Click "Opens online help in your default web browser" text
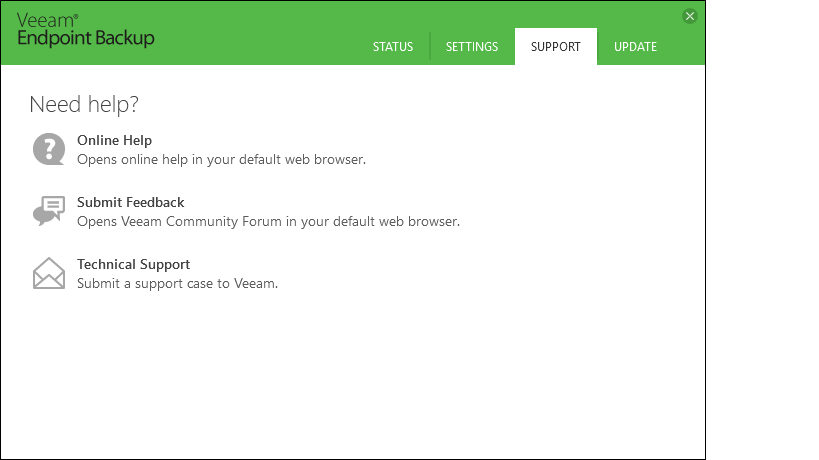The width and height of the screenshot is (819, 460). click(x=221, y=159)
